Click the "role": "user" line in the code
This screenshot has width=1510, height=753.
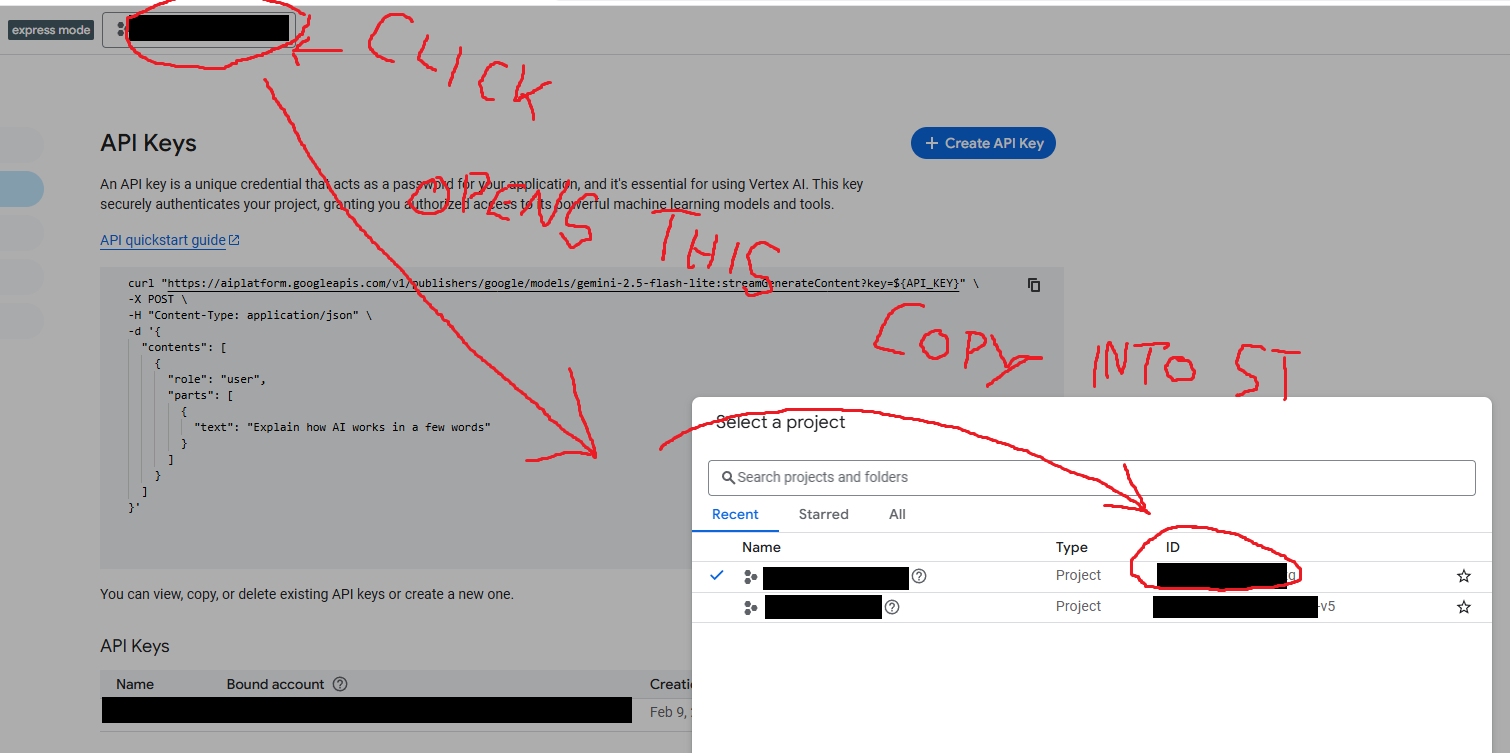217,379
